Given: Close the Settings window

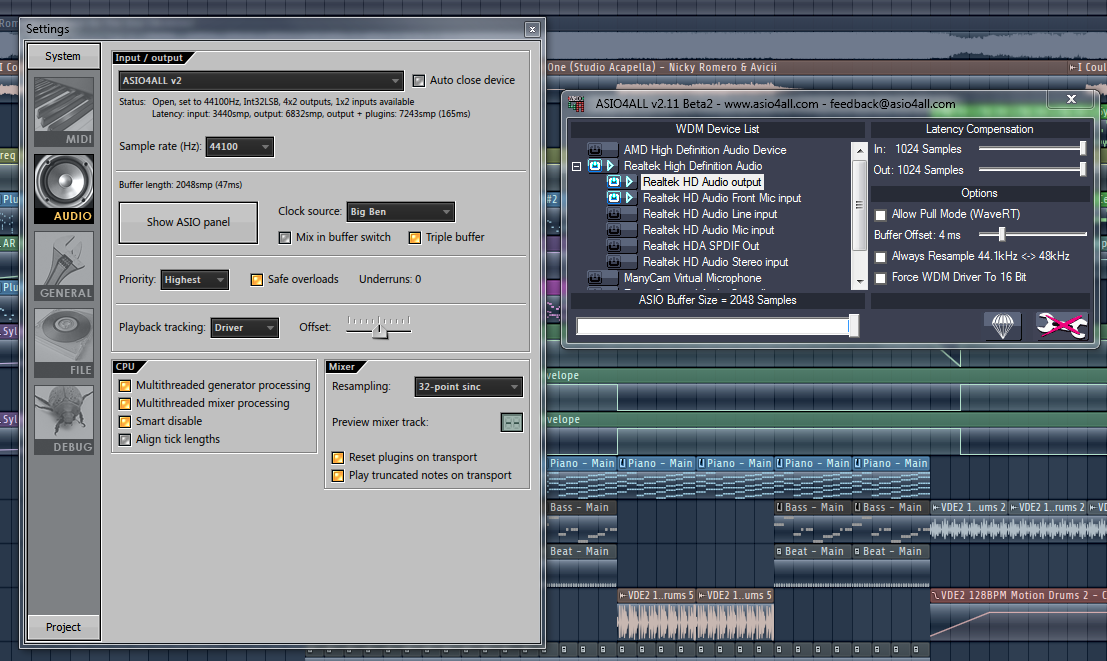Looking at the screenshot, I should pyautogui.click(x=532, y=29).
